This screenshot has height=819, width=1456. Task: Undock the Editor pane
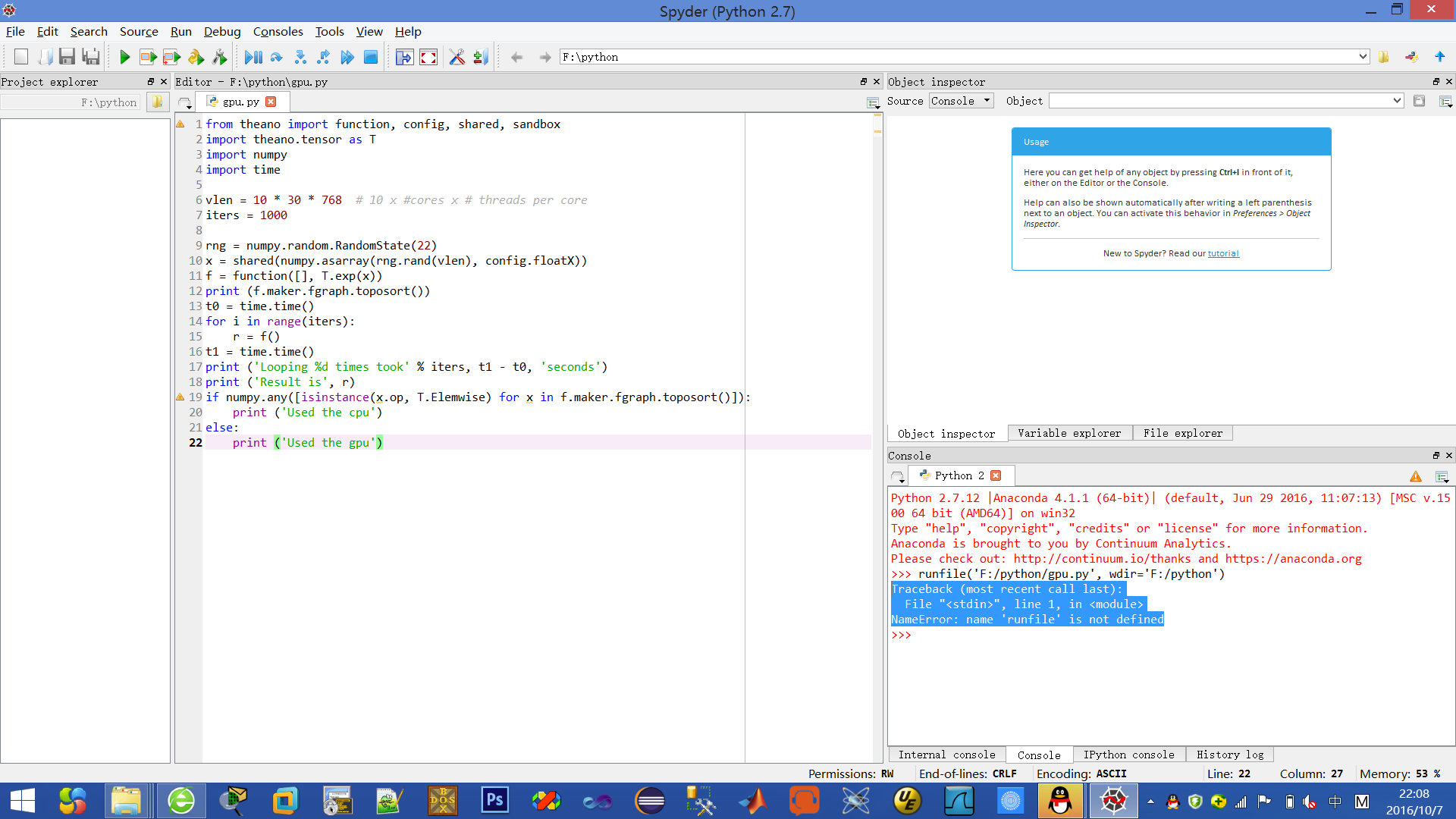pyautogui.click(x=864, y=82)
